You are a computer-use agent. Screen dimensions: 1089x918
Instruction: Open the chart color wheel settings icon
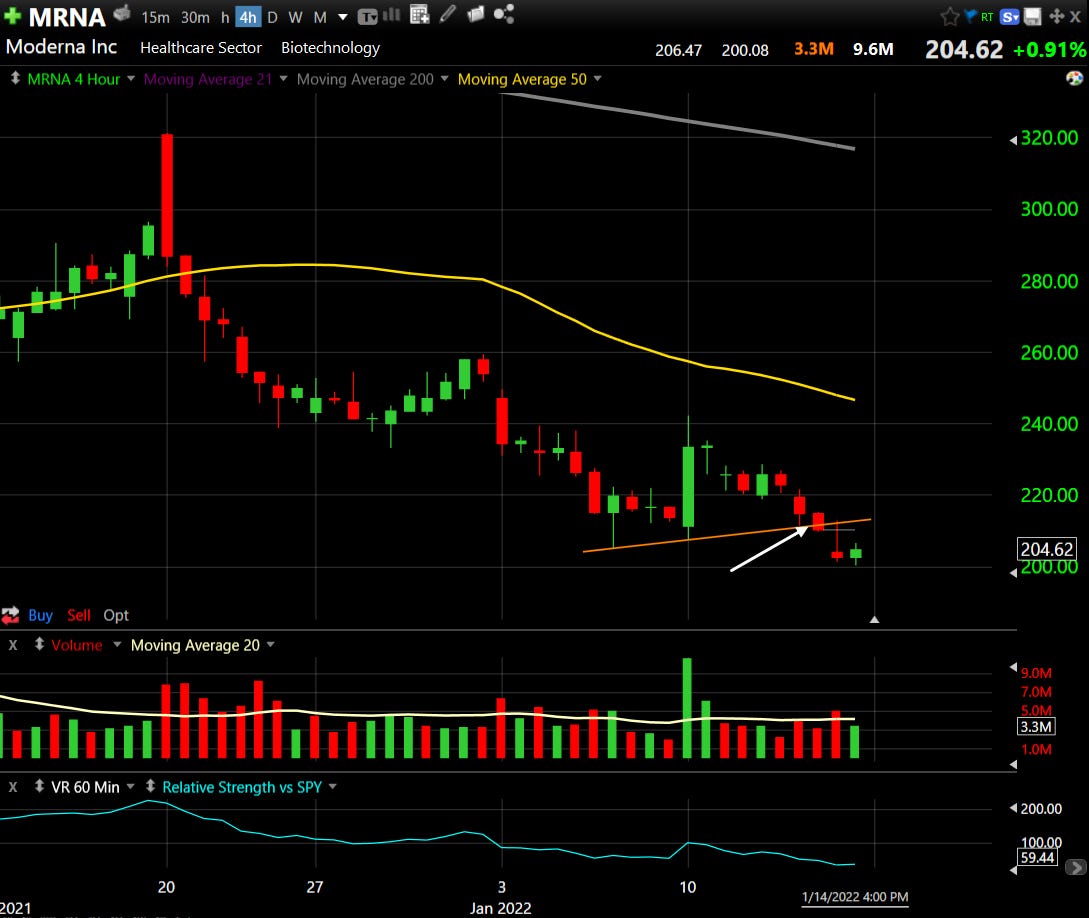tap(1074, 78)
